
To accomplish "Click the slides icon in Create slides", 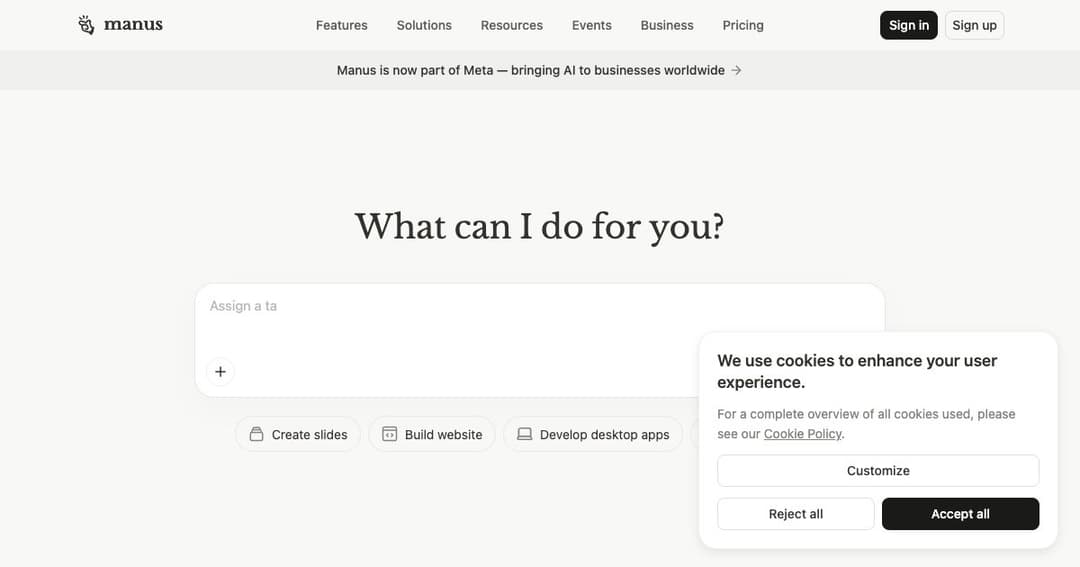I will (256, 434).
